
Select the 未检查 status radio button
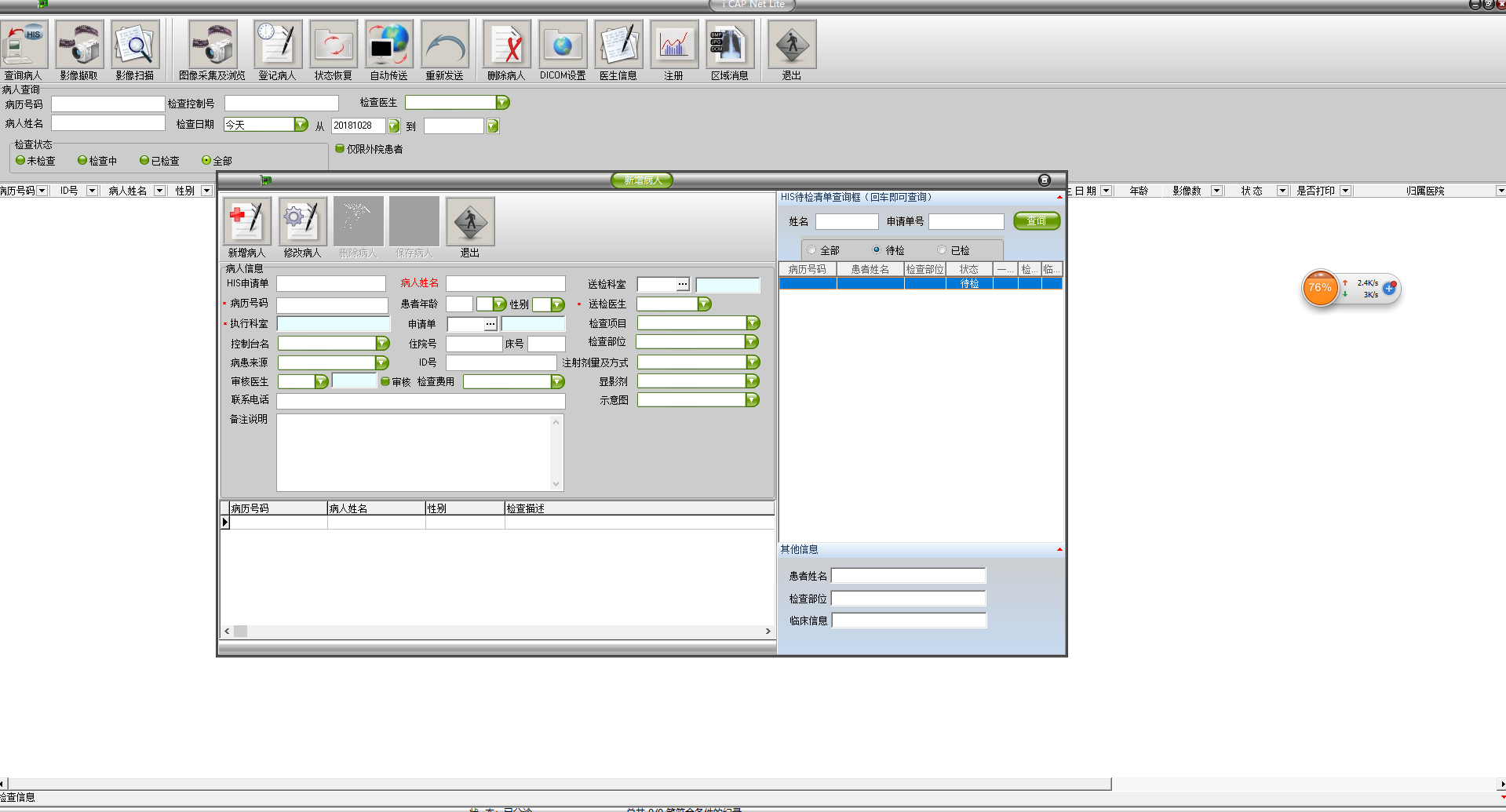point(20,160)
